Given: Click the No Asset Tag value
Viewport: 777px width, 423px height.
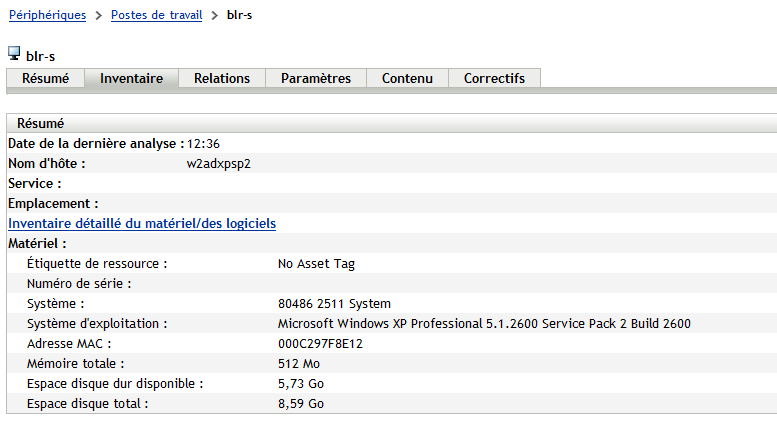Looking at the screenshot, I should coord(316,264).
